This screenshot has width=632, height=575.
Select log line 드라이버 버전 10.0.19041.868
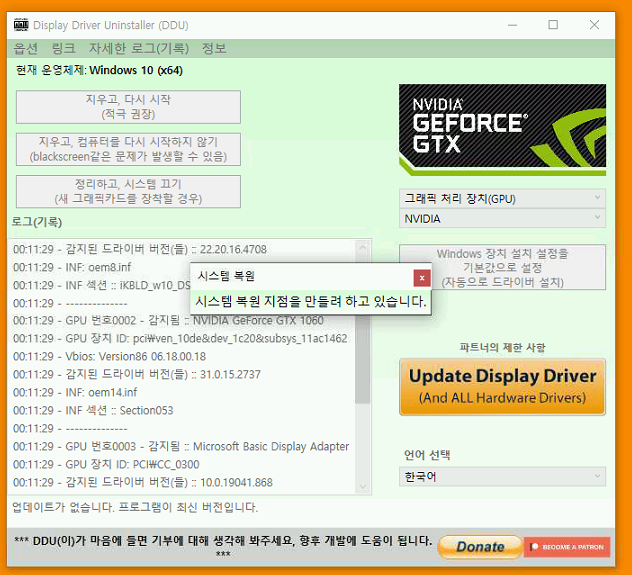(x=143, y=482)
